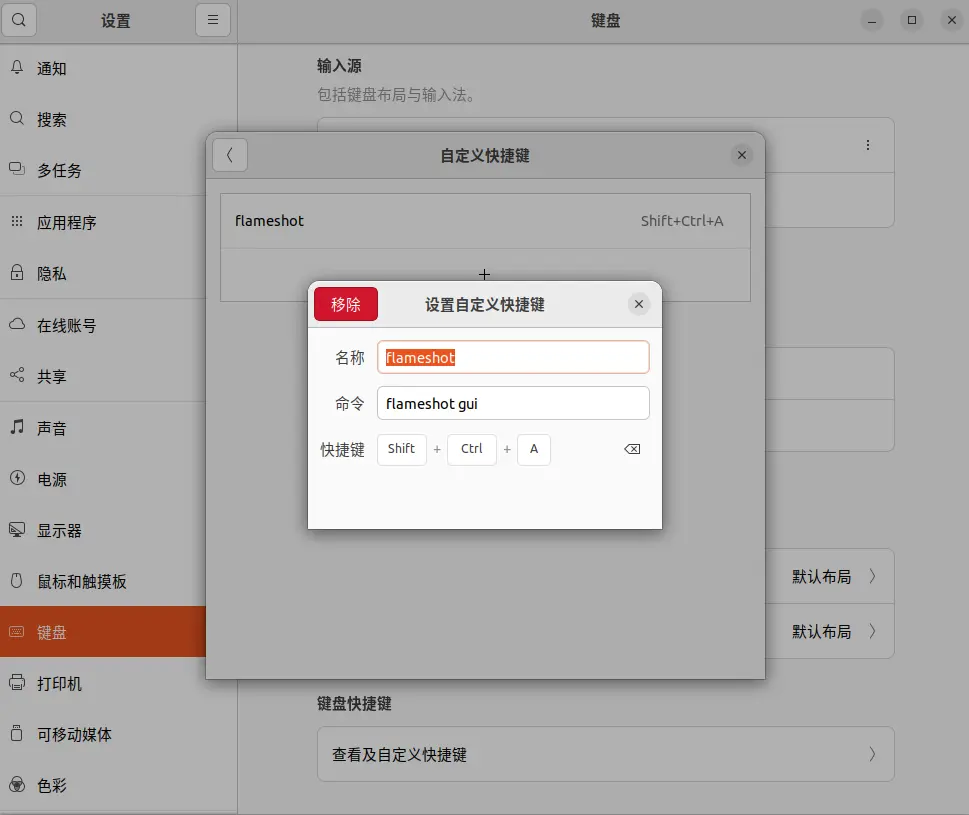This screenshot has width=969, height=815.
Task: Click the 共享 share icon in sidebar
Action: pyautogui.click(x=17, y=375)
